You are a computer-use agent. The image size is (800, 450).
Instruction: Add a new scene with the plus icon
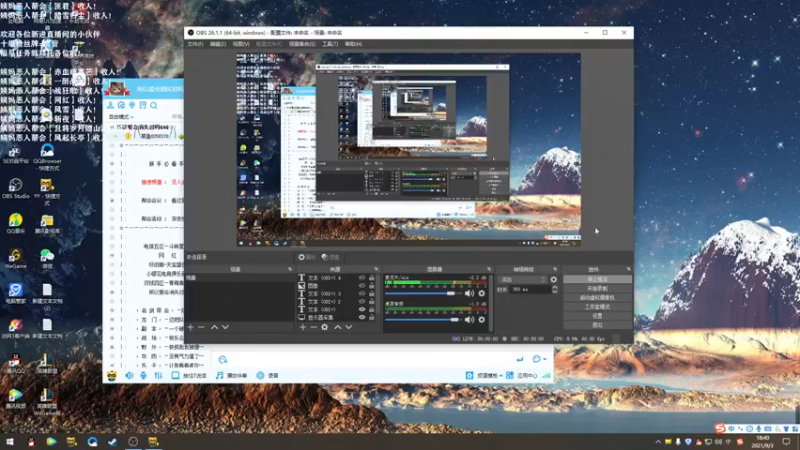click(191, 327)
